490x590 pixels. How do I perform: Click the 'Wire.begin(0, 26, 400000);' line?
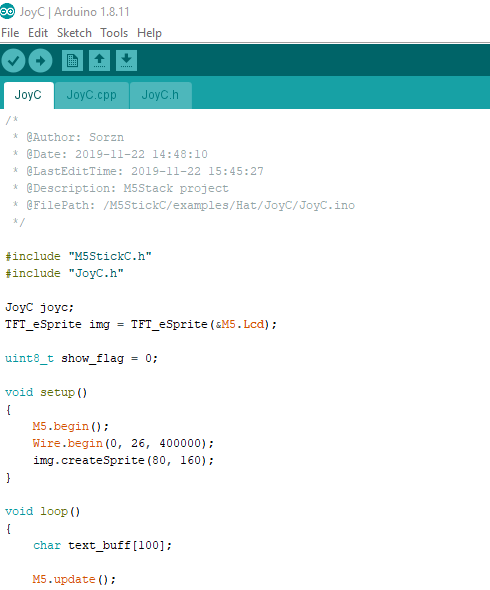point(123,443)
